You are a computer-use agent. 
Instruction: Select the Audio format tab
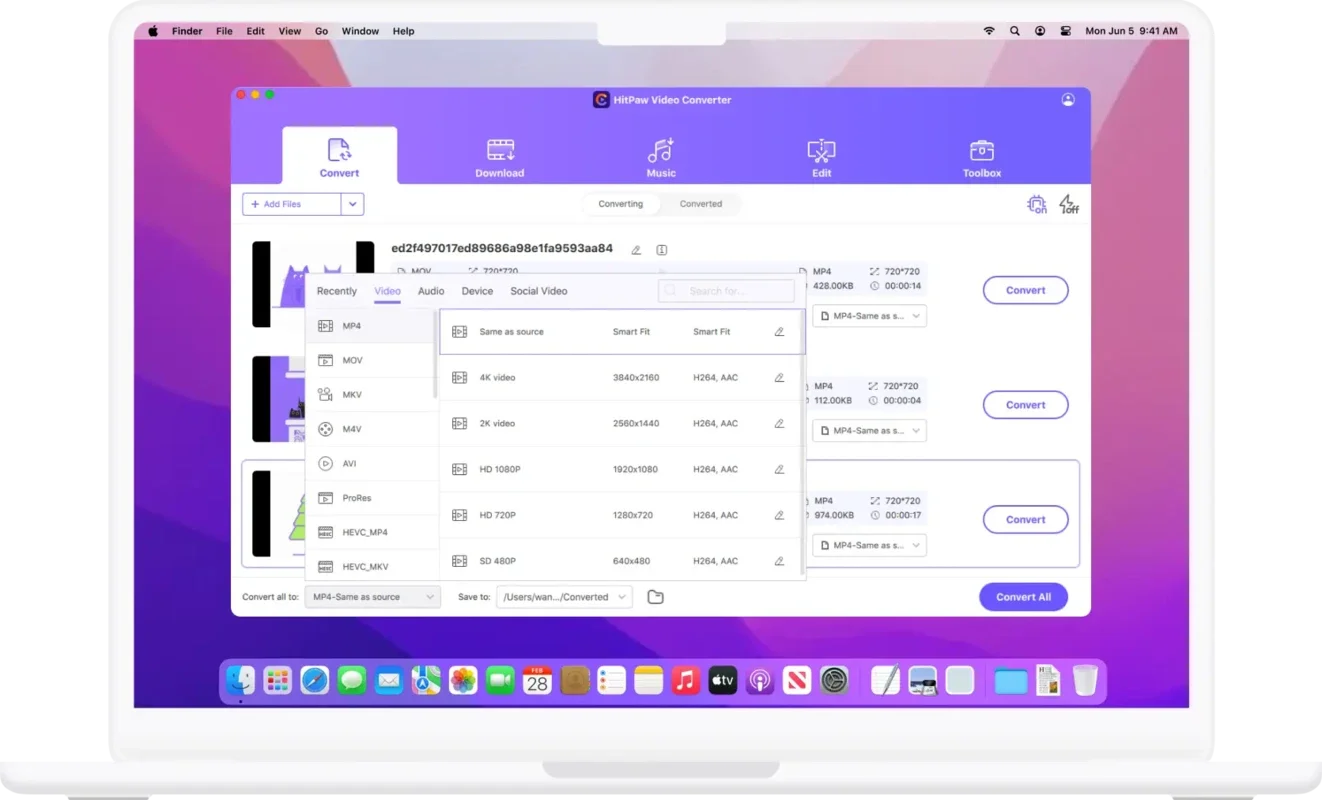431,291
